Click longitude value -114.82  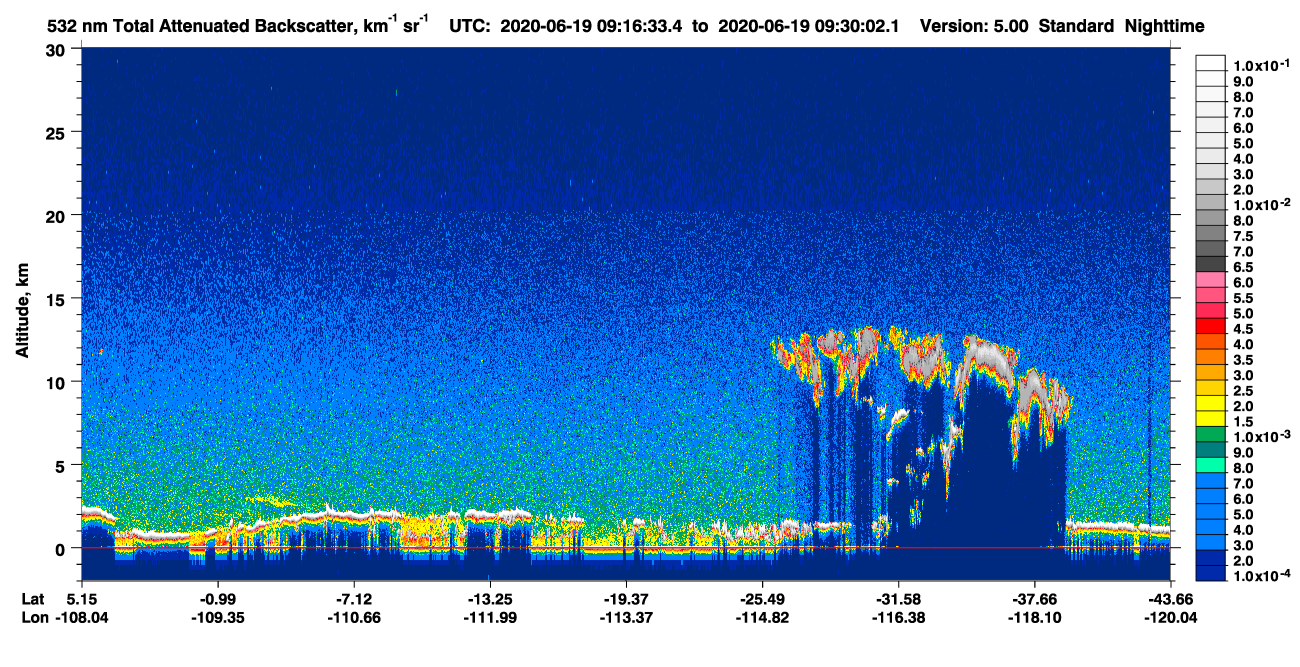point(762,617)
